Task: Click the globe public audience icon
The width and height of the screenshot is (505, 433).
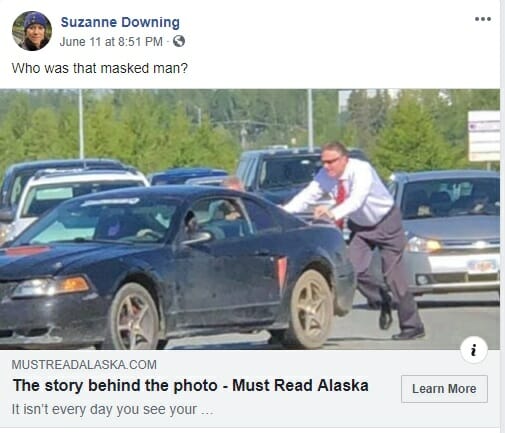Action: 179,41
